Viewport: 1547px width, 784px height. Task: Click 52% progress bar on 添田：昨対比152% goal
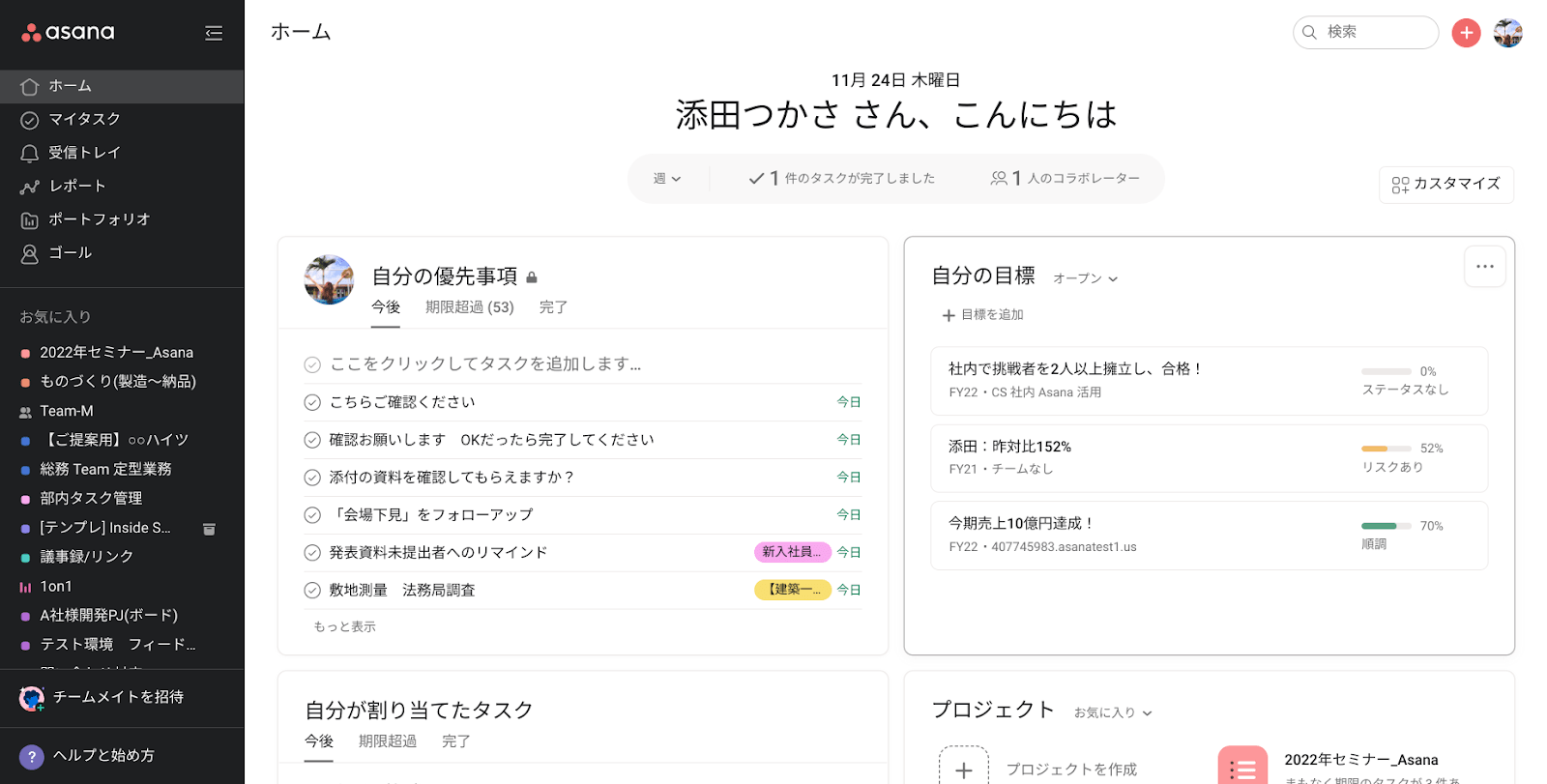(x=1386, y=449)
